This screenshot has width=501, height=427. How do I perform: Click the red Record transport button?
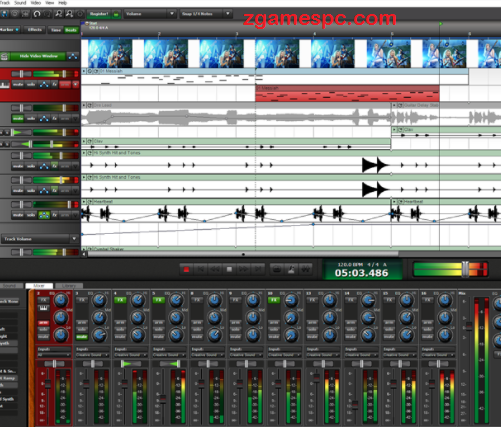coord(186,269)
